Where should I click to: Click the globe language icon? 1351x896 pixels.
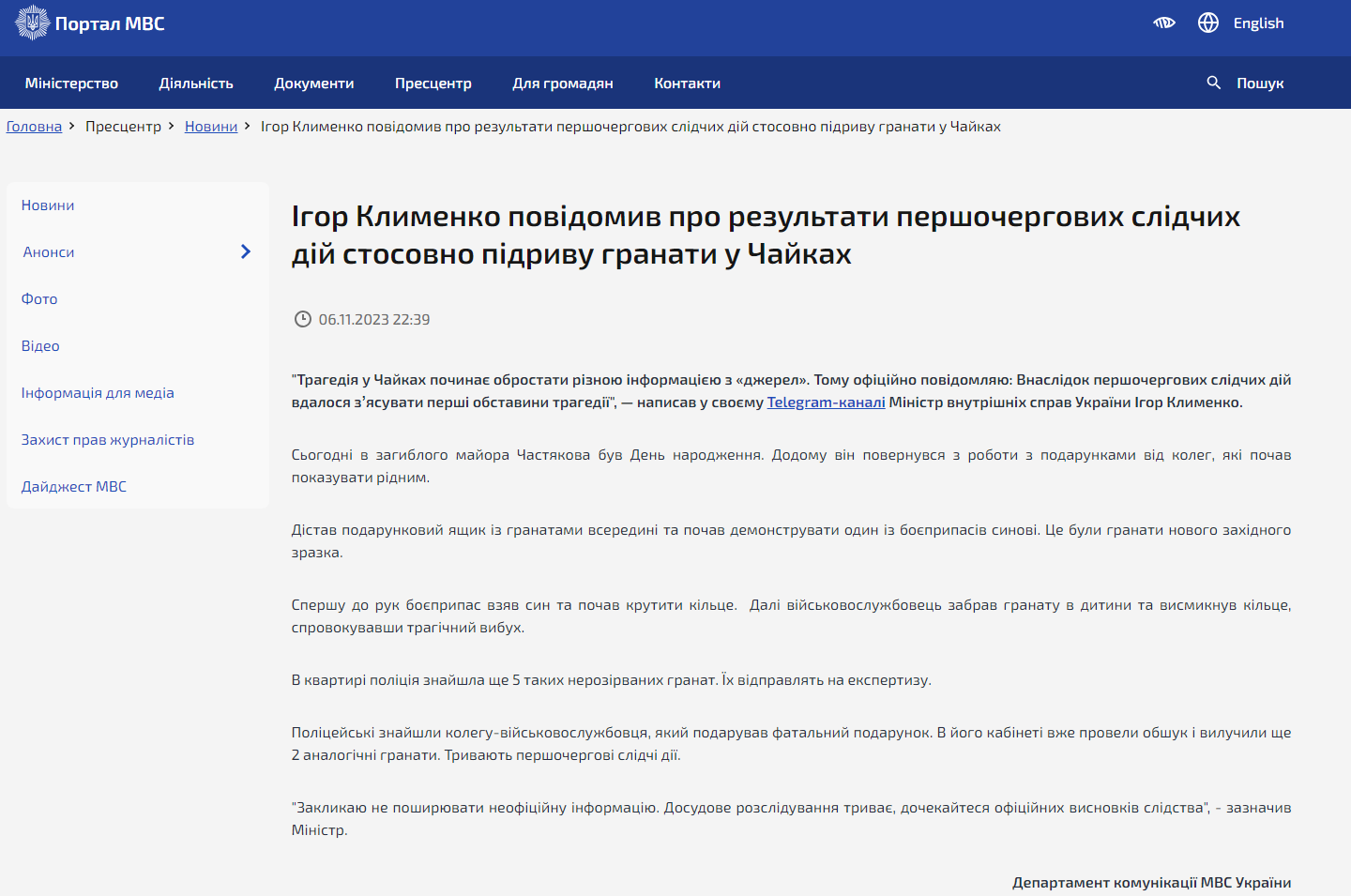pyautogui.click(x=1208, y=23)
